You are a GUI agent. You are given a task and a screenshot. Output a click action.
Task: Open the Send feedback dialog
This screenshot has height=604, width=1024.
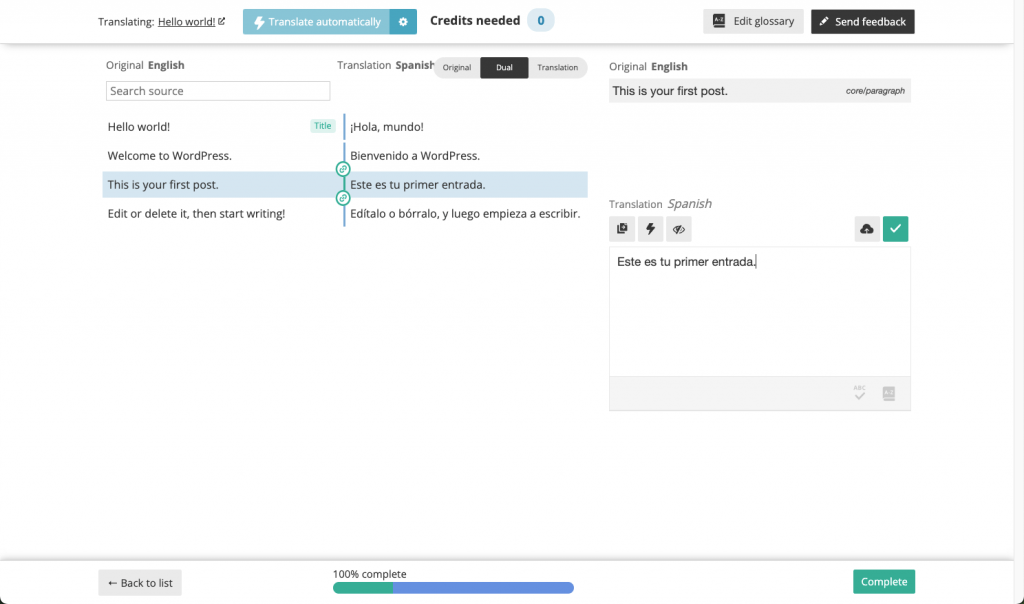pyautogui.click(x=862, y=20)
